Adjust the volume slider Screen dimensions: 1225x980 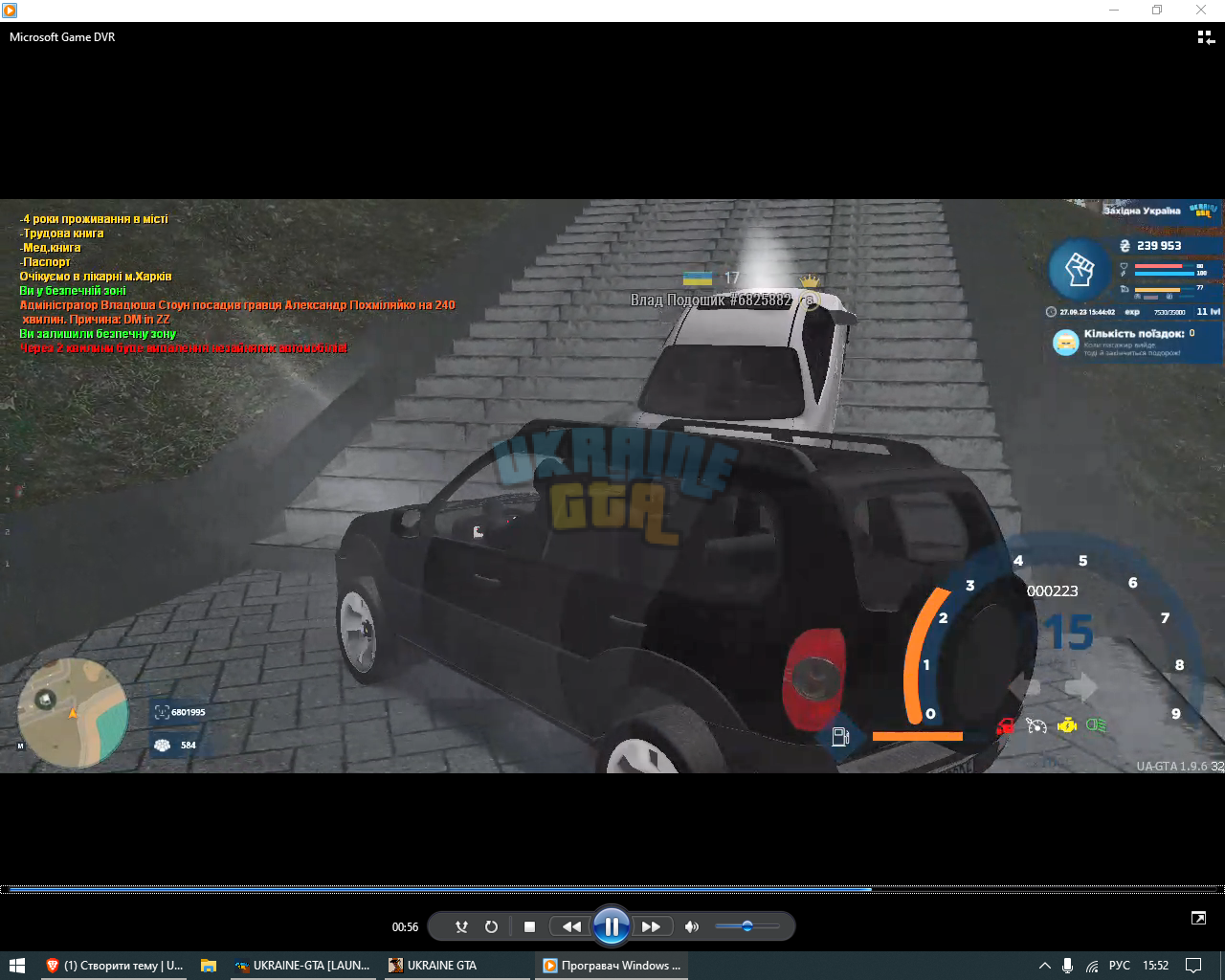click(x=747, y=926)
